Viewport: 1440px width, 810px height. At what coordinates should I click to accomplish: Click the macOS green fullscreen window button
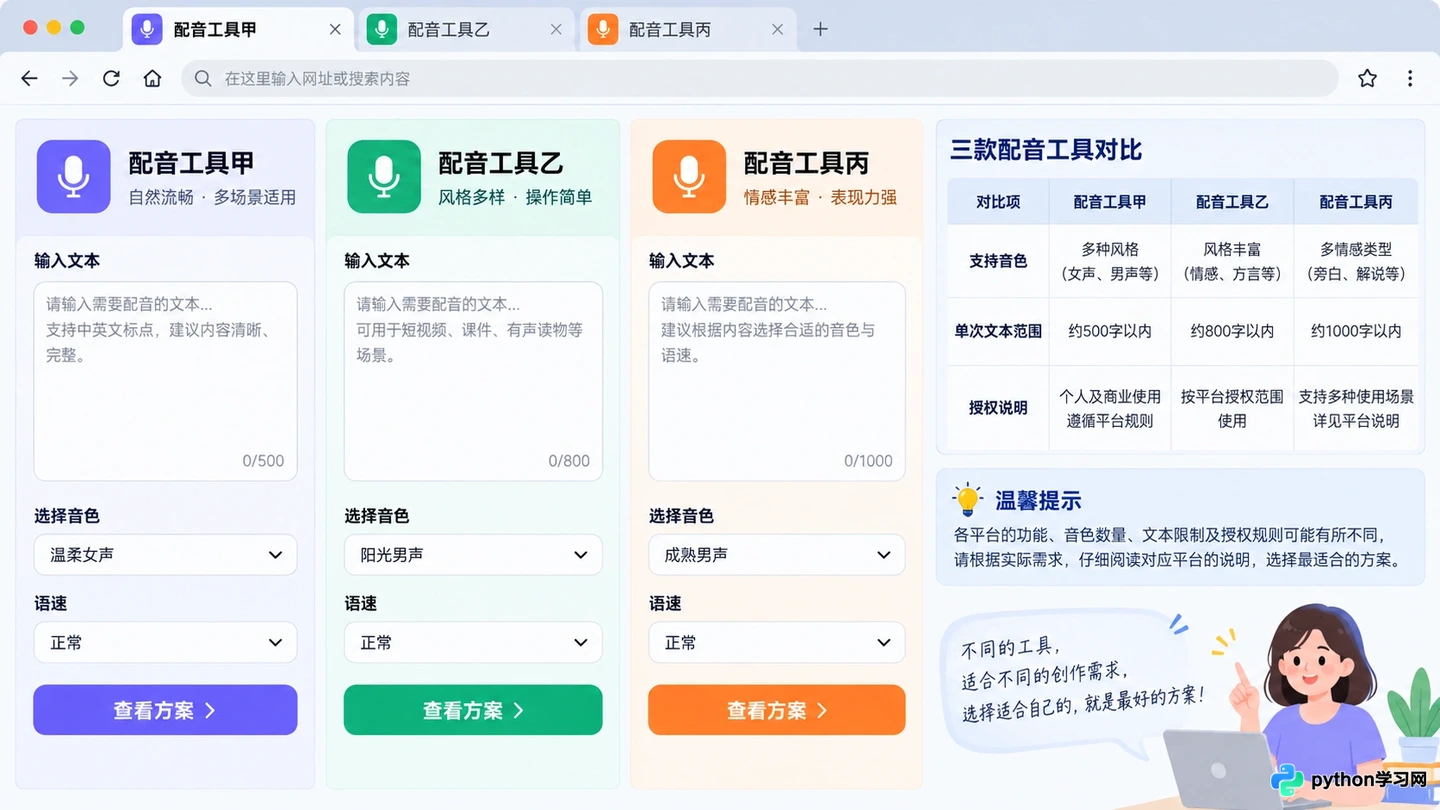click(x=77, y=28)
